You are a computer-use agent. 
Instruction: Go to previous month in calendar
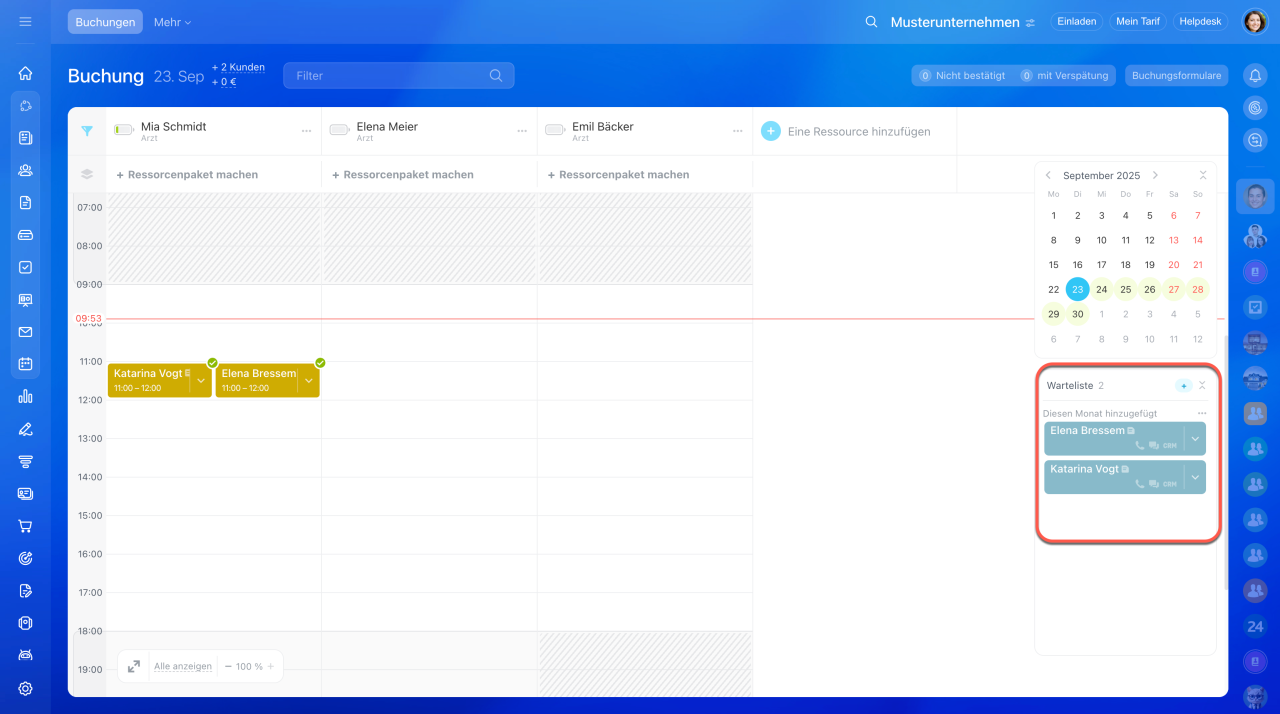[x=1048, y=175]
